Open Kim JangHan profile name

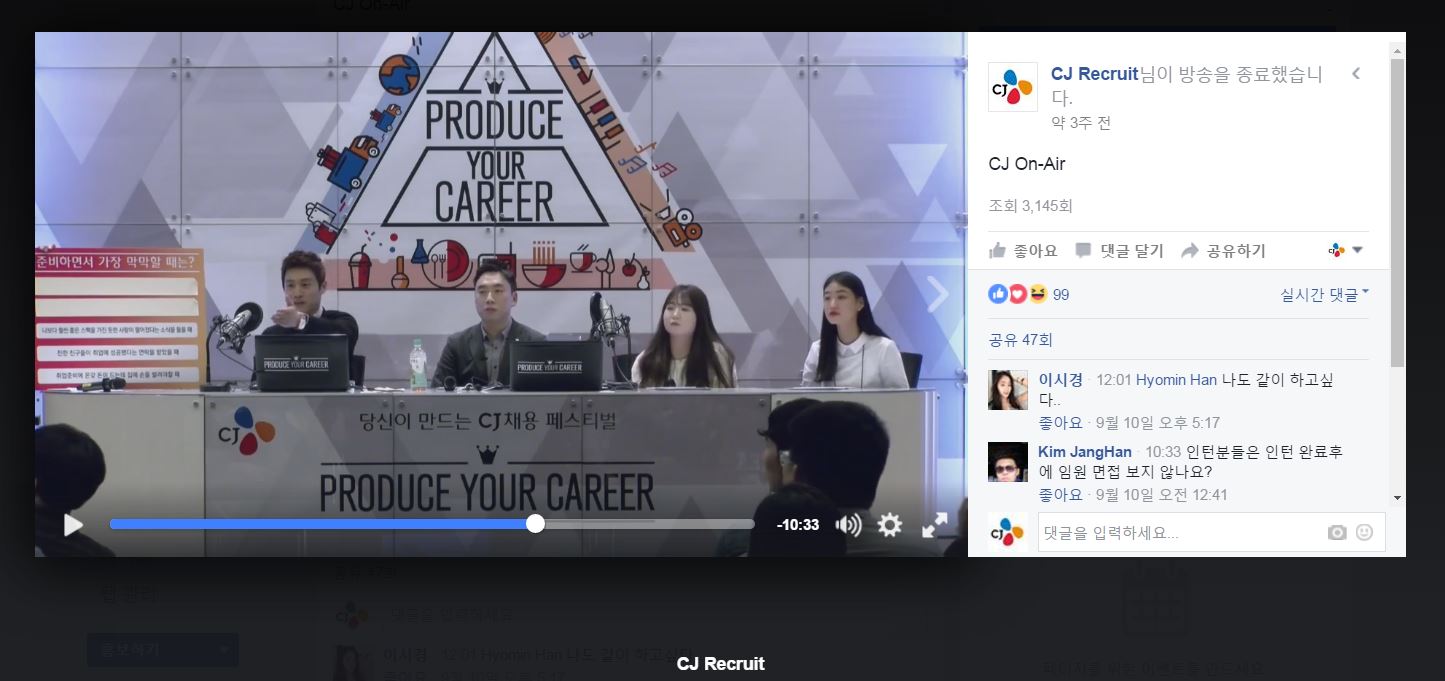tap(1085, 452)
